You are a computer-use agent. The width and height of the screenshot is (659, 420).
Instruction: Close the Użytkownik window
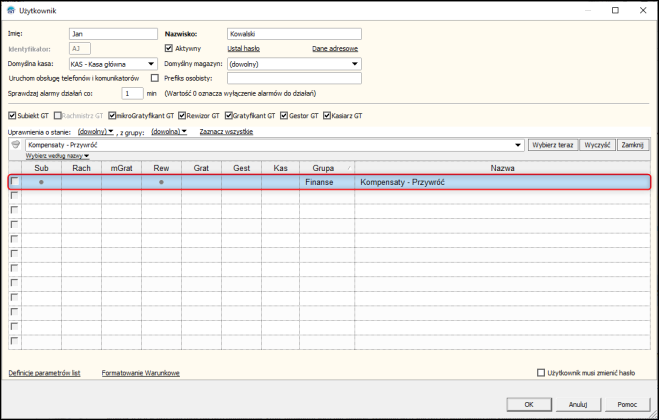coord(643,11)
